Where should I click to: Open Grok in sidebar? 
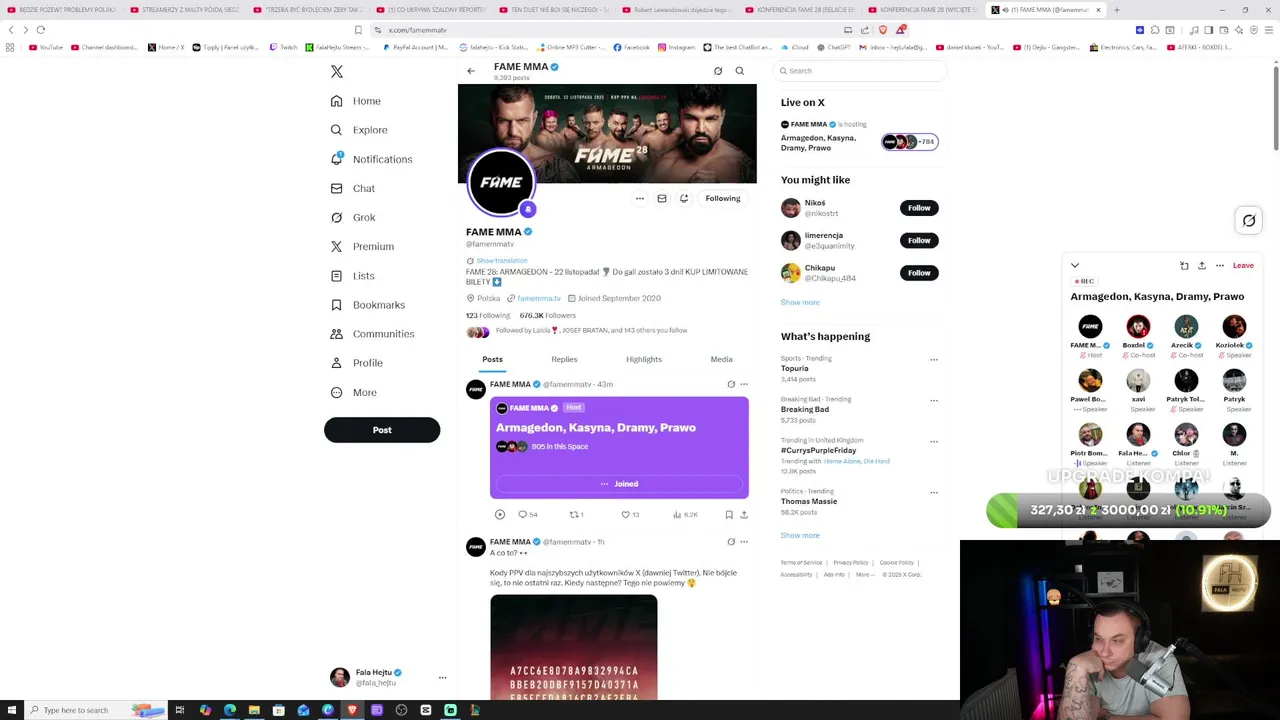353,217
